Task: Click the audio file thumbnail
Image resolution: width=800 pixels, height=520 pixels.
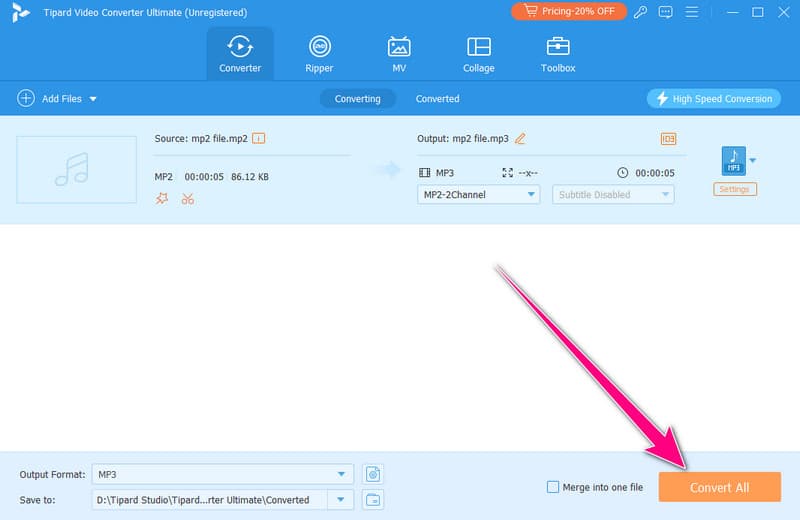Action: [77, 169]
